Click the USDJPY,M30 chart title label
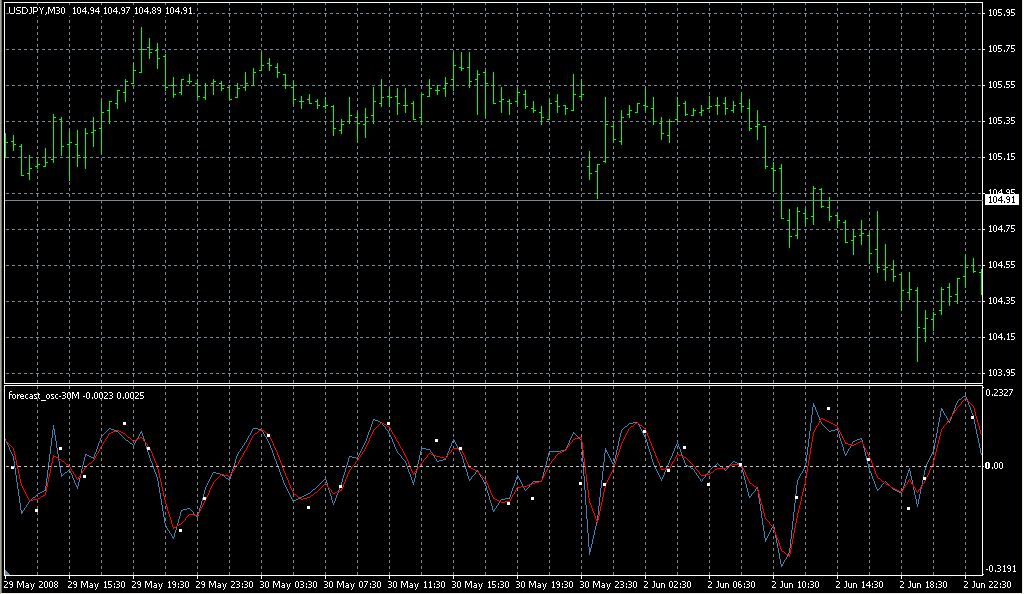1024x594 pixels. click(37, 10)
